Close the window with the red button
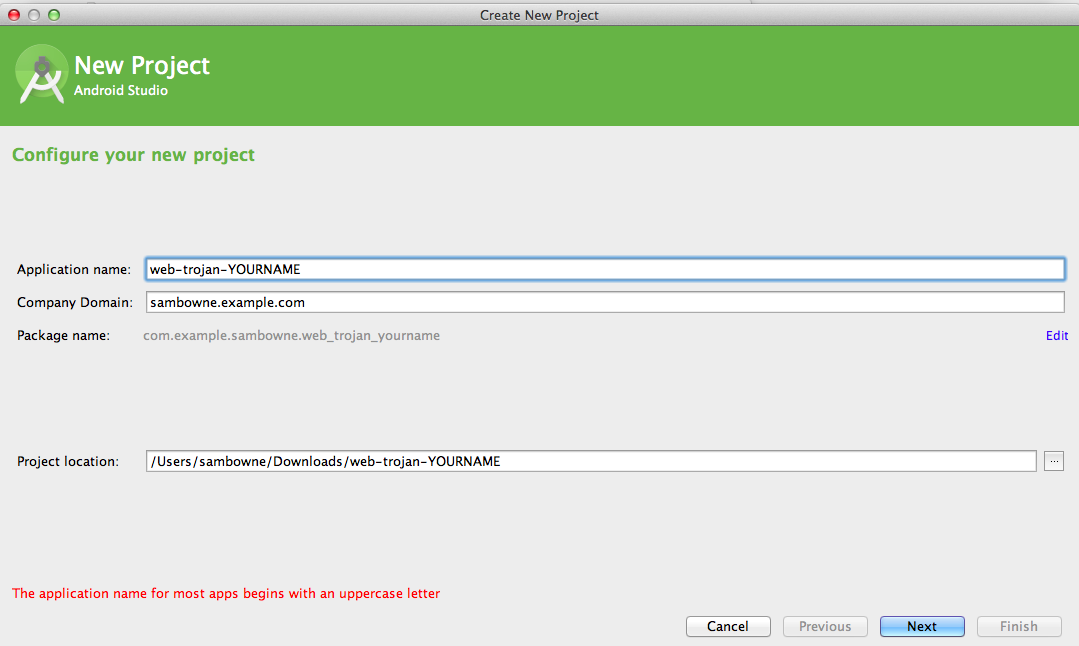The width and height of the screenshot is (1079, 646). [x=14, y=14]
